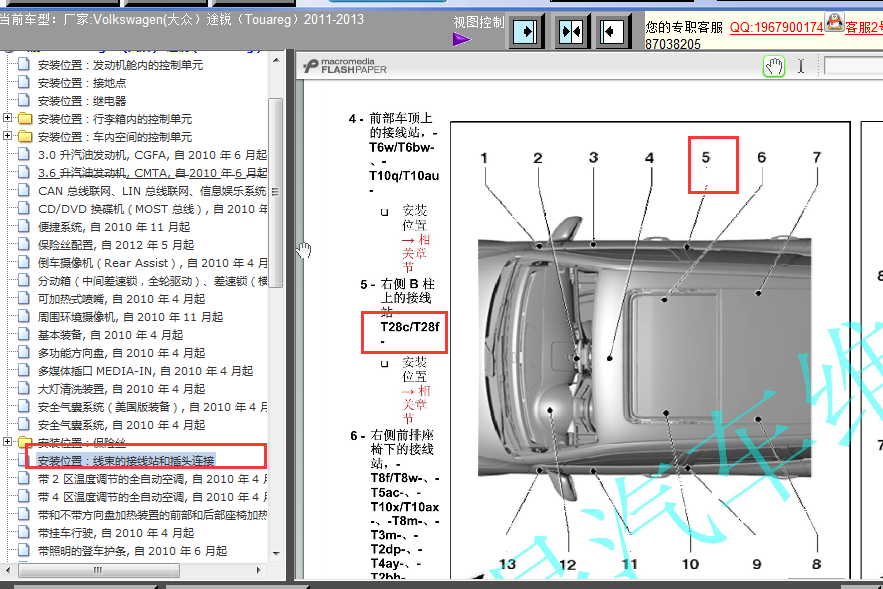Click tree panel scroll-down arrow
This screenshot has height=589, width=883.
pyautogui.click(x=276, y=554)
